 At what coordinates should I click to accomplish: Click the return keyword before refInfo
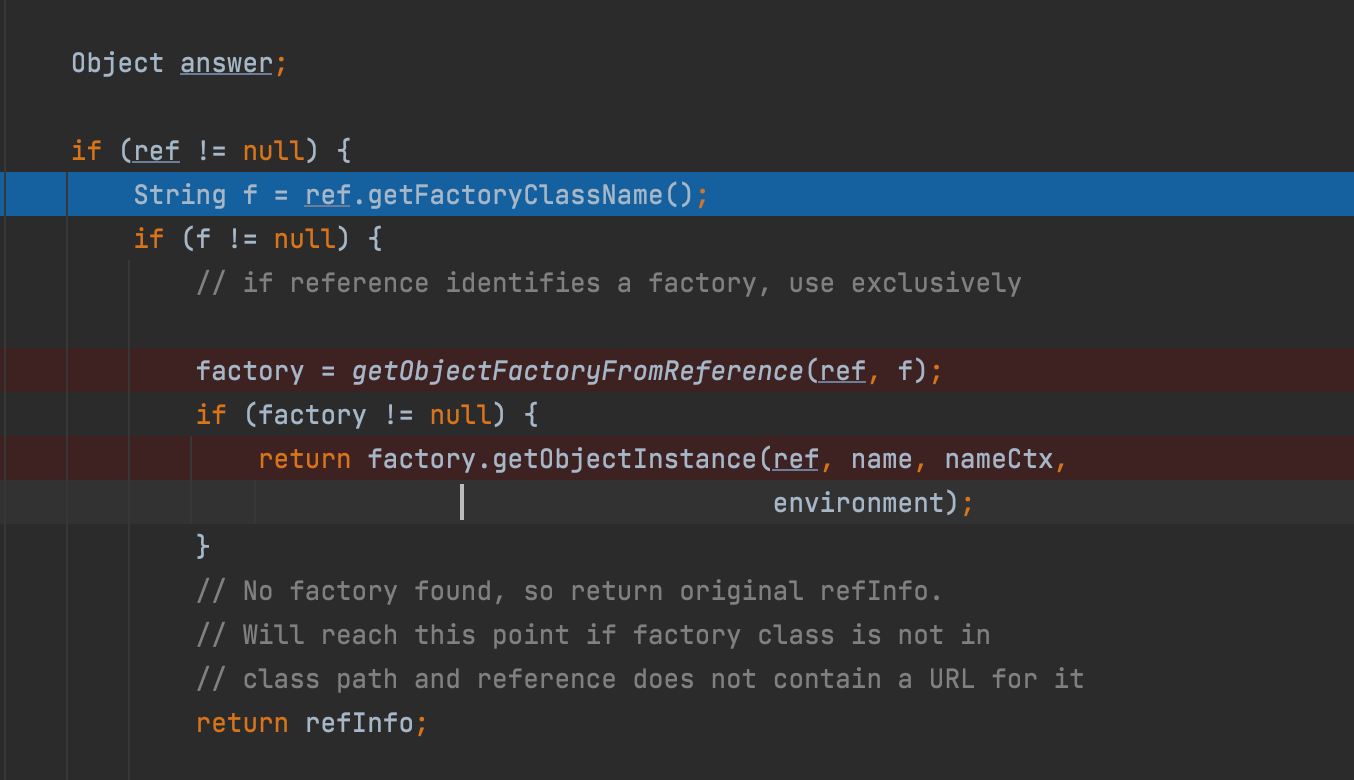[x=242, y=723]
